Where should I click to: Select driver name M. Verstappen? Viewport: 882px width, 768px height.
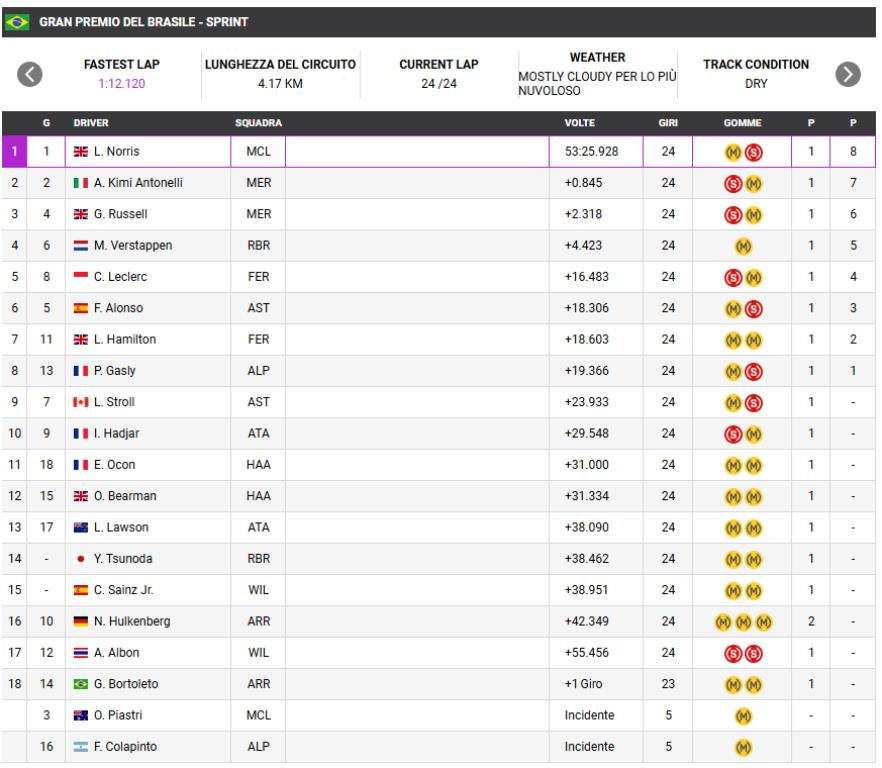133,245
